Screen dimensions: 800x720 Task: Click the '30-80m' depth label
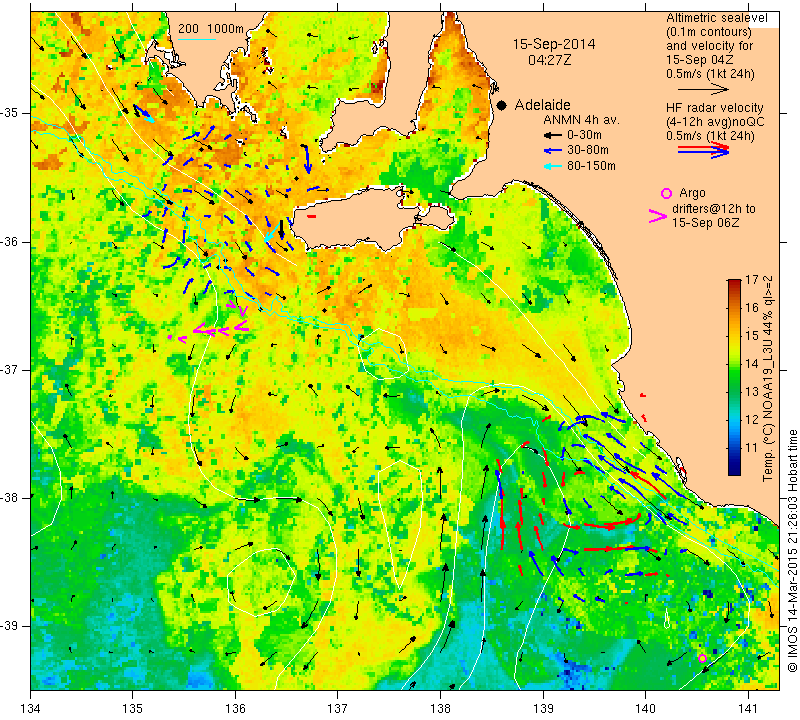(588, 151)
